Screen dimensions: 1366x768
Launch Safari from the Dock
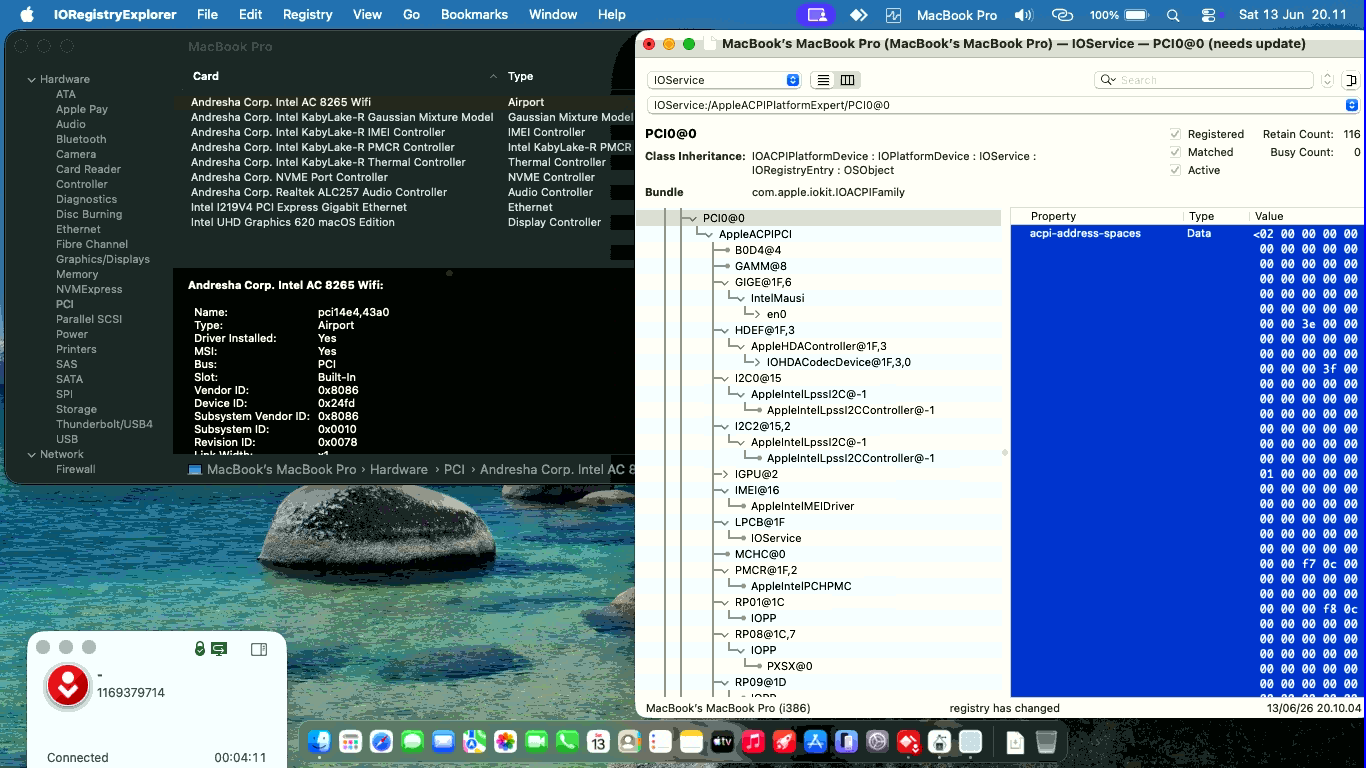pos(381,742)
